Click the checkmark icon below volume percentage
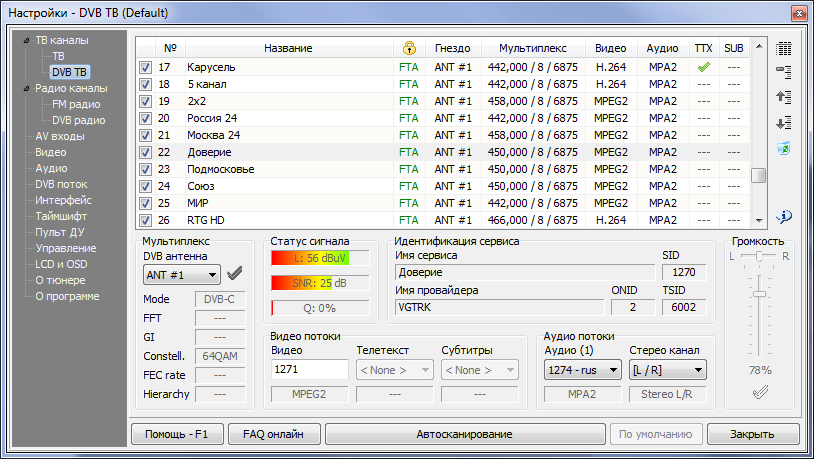This screenshot has height=459, width=814. [x=761, y=393]
